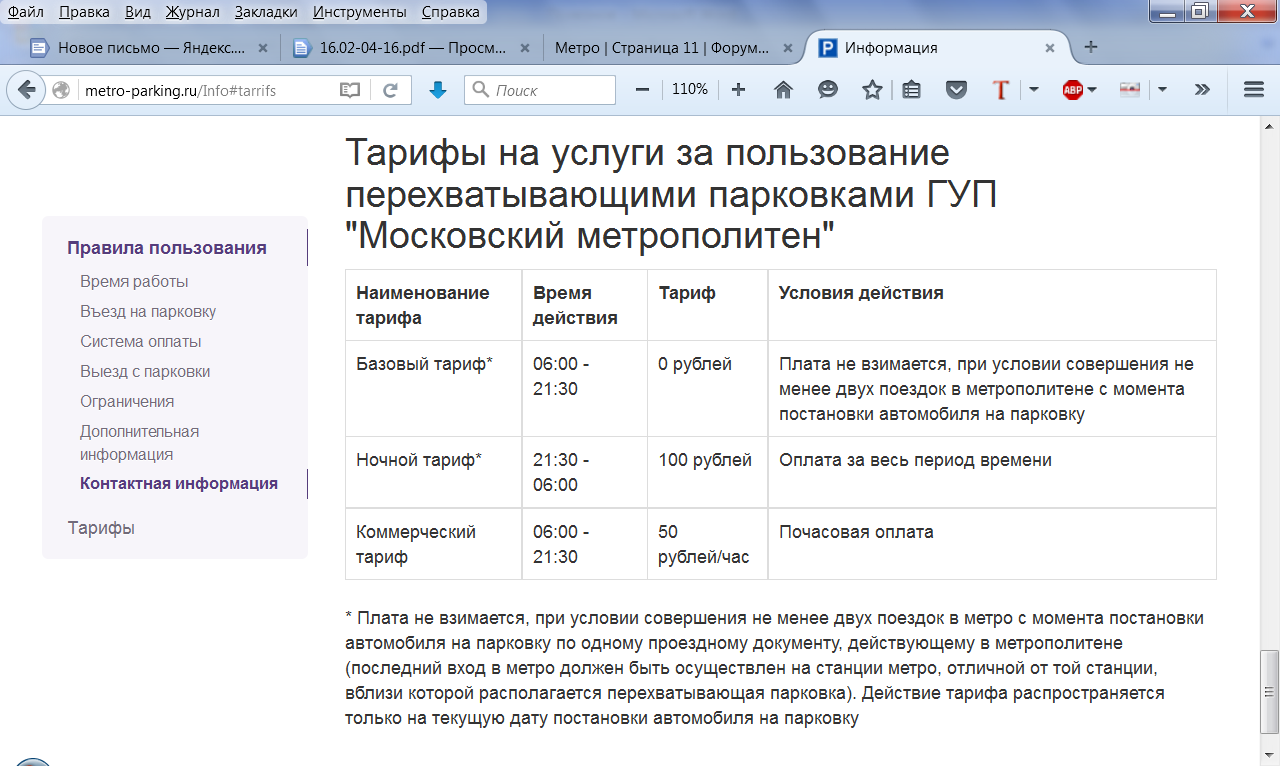Go to Тарифы in the sidebar
The image size is (1280, 766).
101,527
